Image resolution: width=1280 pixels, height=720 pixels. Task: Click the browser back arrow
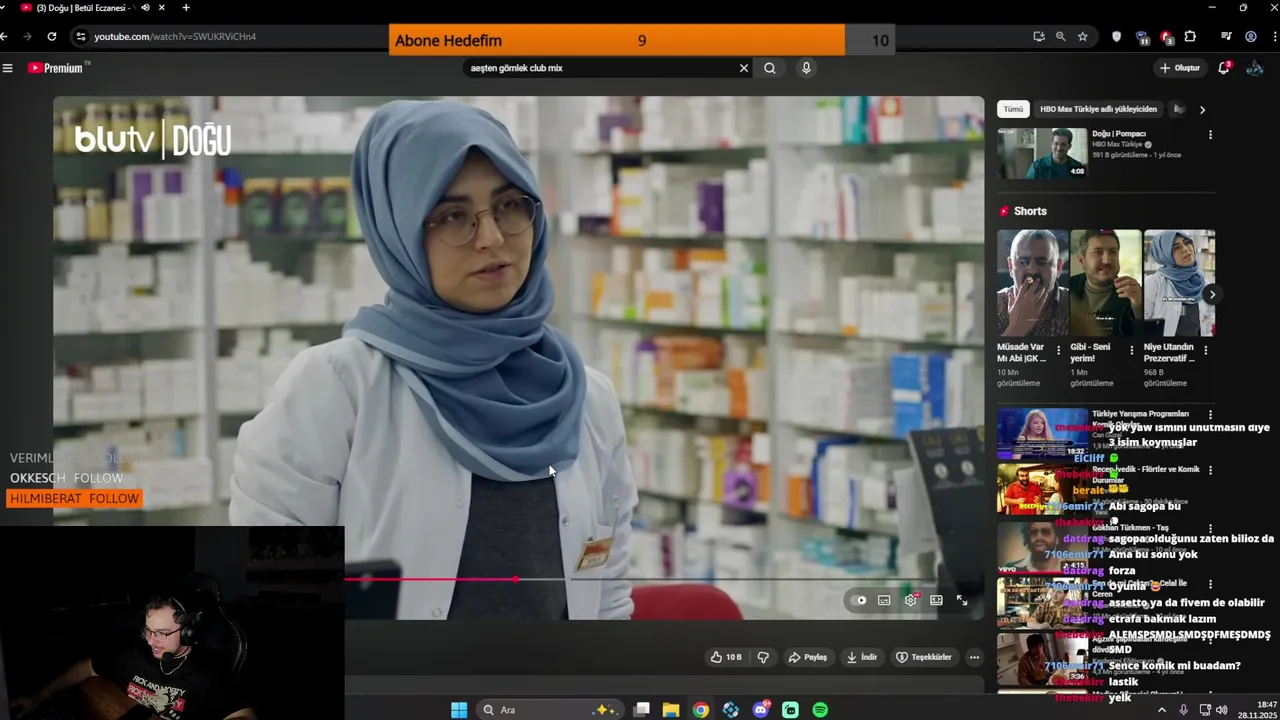pos(4,37)
